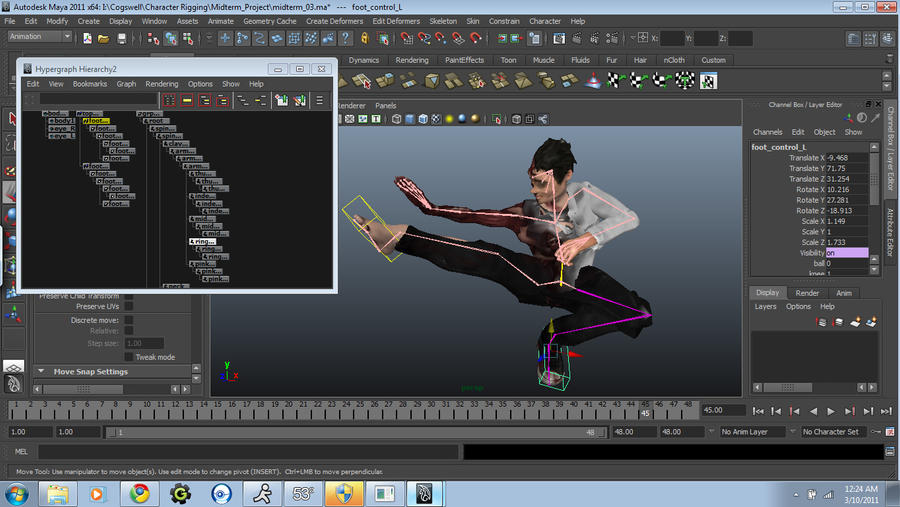Click the blue sphere shading icon in viewport toolbar
Image resolution: width=900 pixels, height=507 pixels.
pyautogui.click(x=462, y=119)
